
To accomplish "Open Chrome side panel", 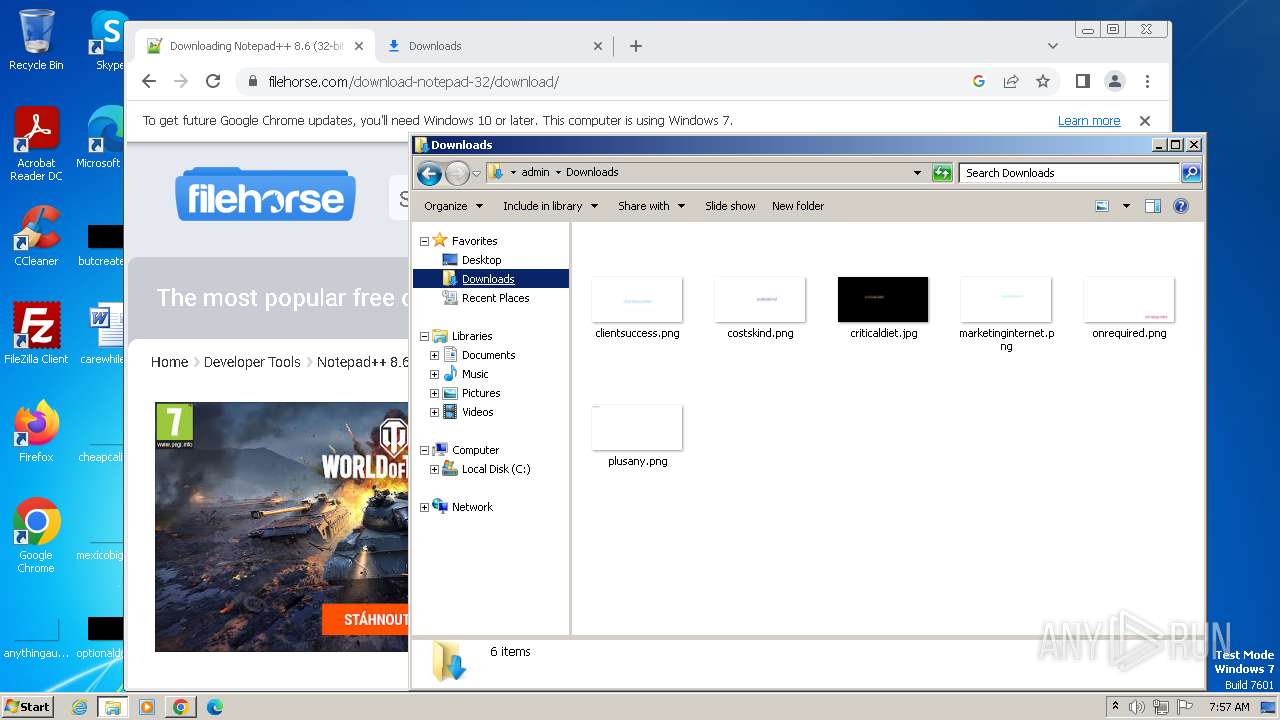I will click(1082, 81).
